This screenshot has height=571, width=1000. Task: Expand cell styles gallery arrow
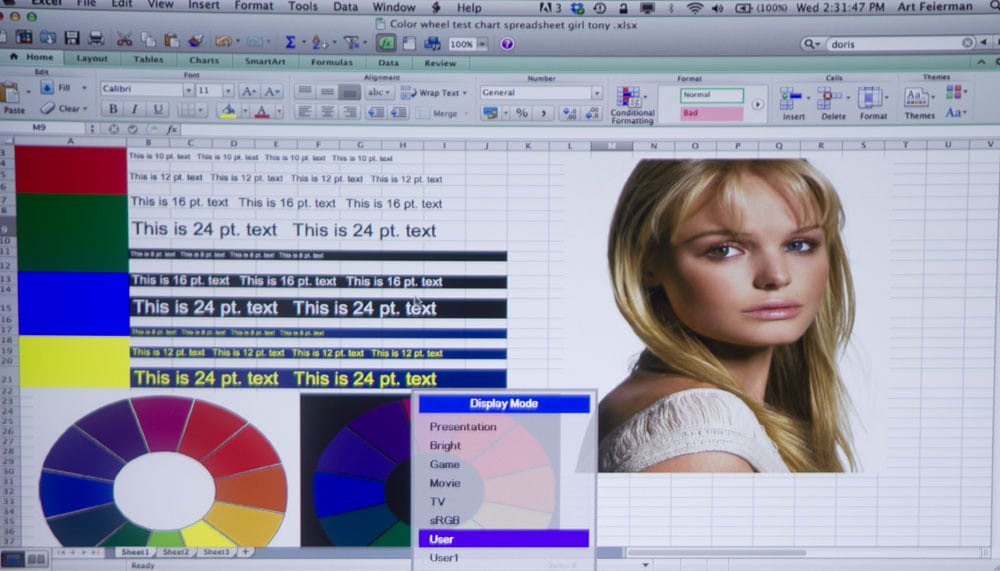tap(757, 103)
